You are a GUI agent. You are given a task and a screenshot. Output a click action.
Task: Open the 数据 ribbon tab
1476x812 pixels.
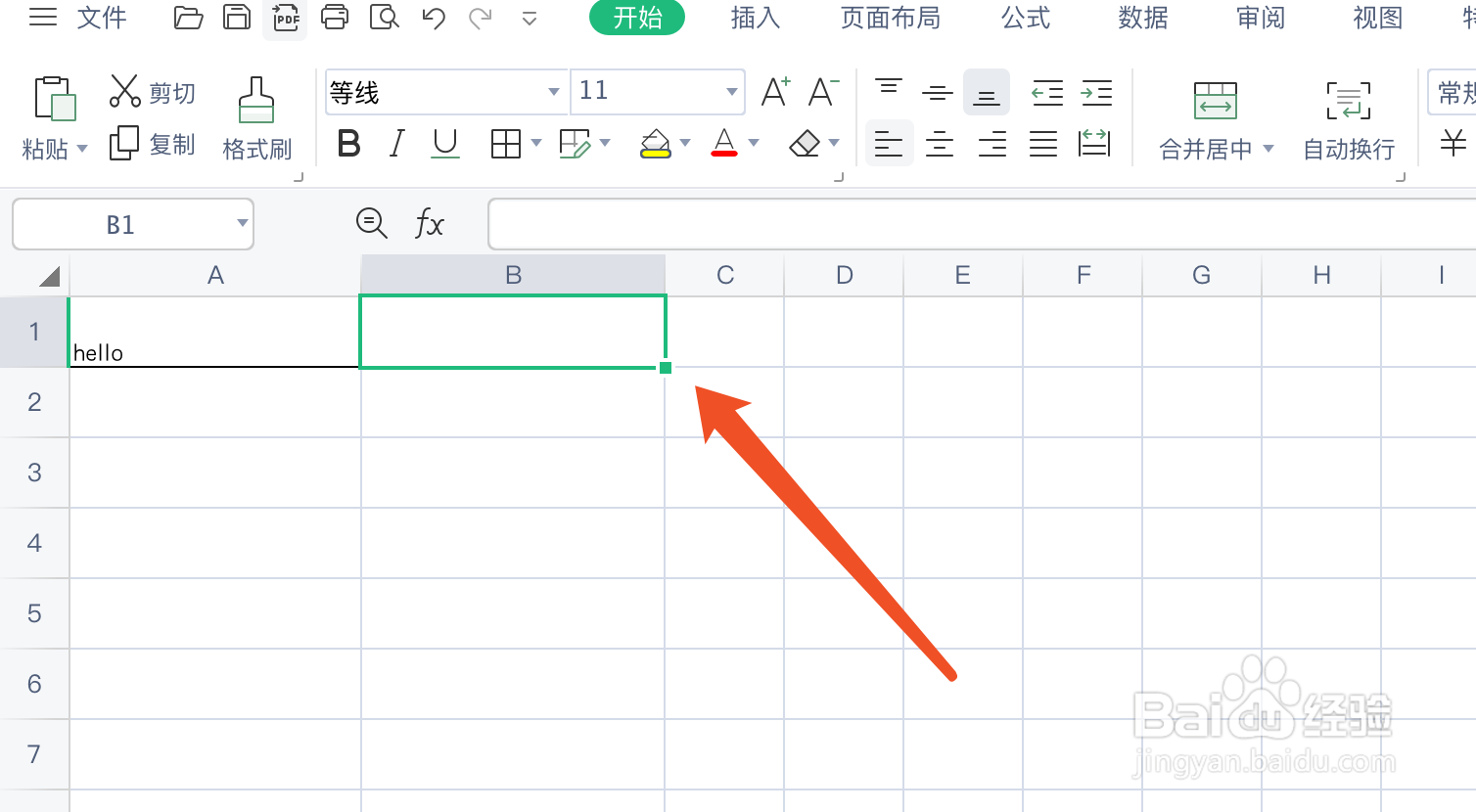(x=1142, y=18)
